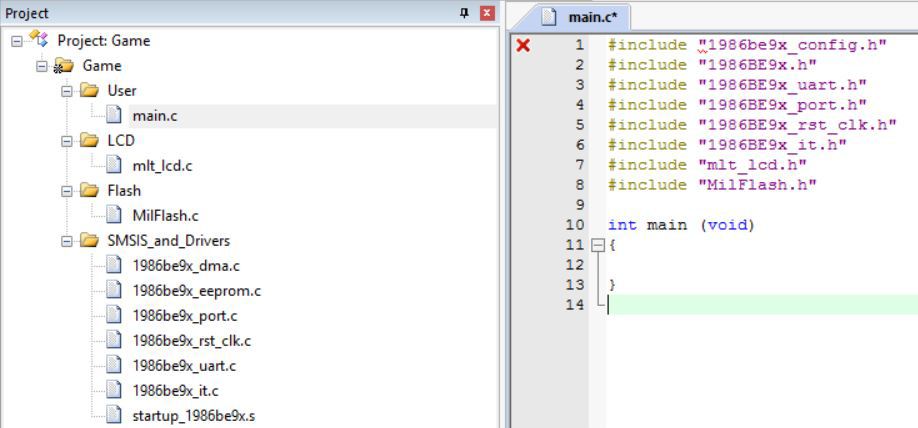Close the Project panel

click(487, 13)
